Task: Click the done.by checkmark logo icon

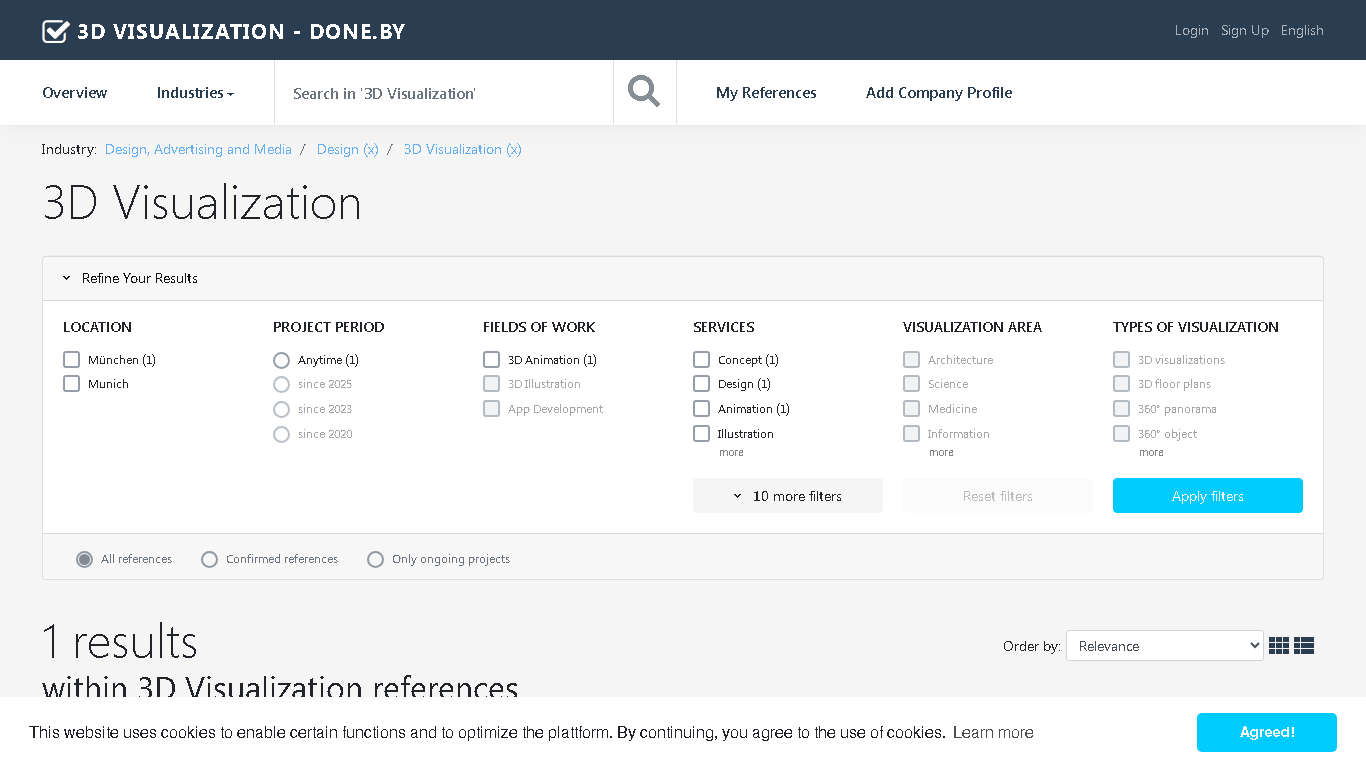Action: pos(55,31)
